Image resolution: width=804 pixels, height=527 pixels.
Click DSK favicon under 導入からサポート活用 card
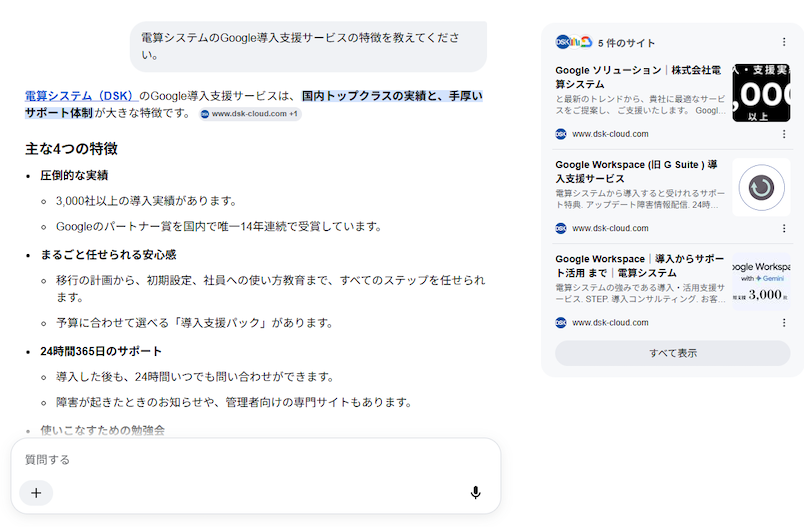[561, 322]
